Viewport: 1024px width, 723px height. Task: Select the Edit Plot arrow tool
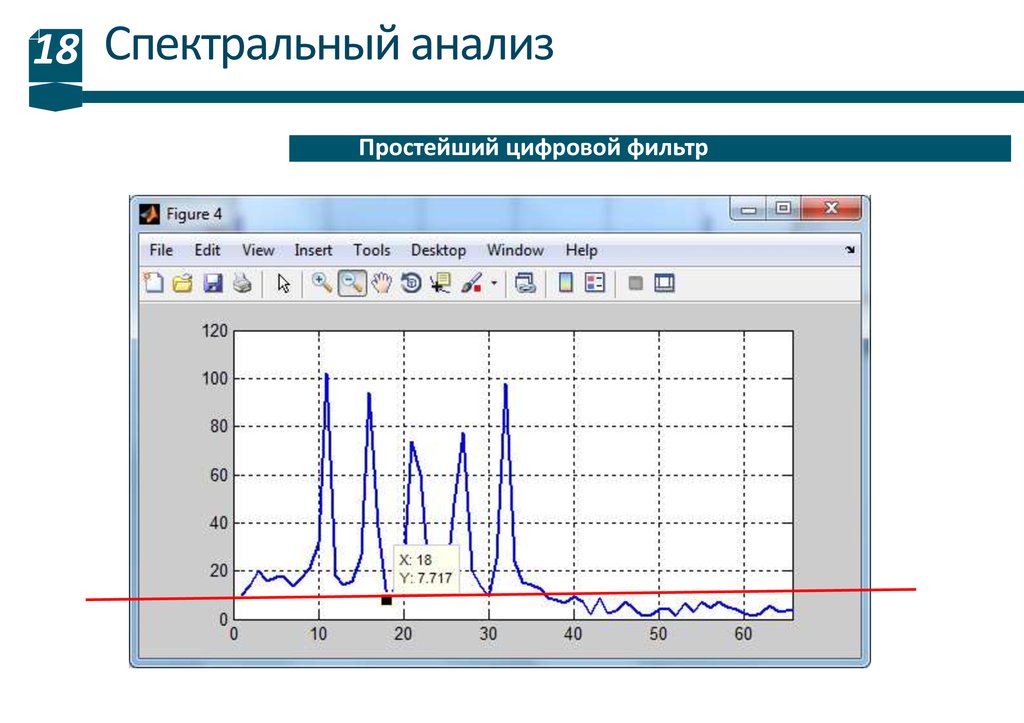pos(283,283)
